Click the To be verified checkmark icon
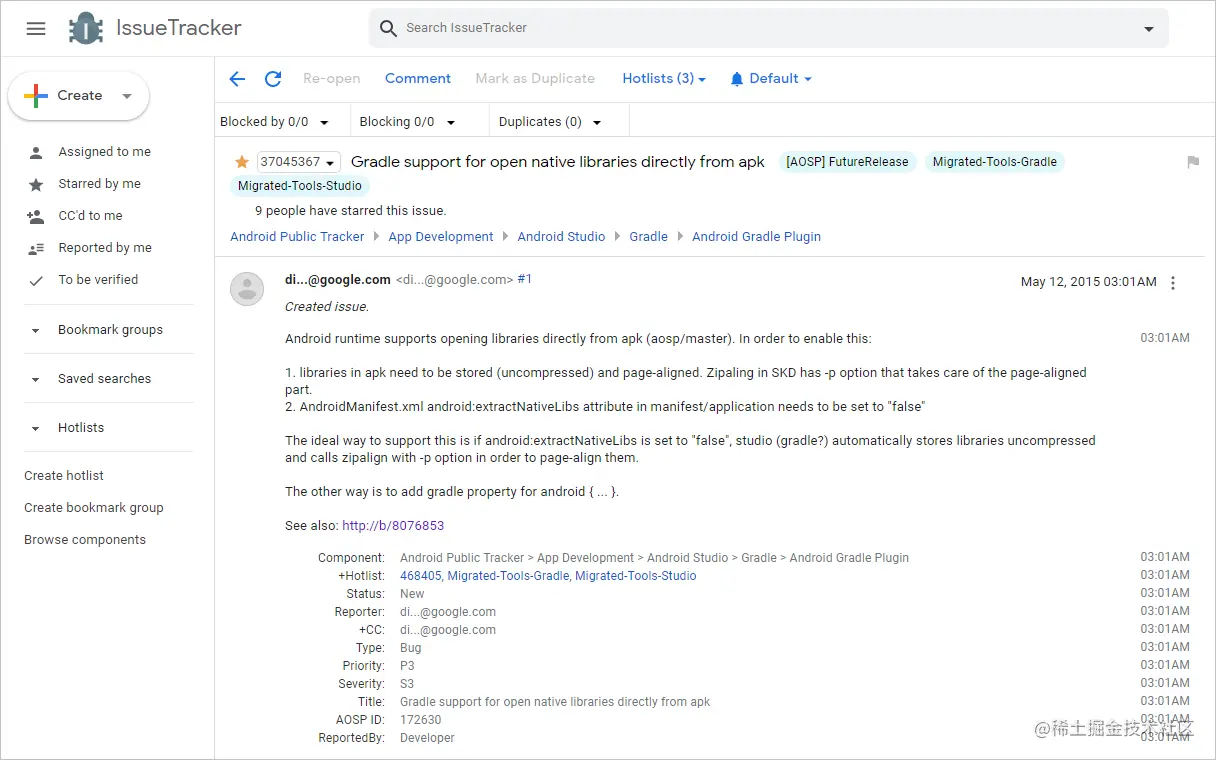 (36, 281)
